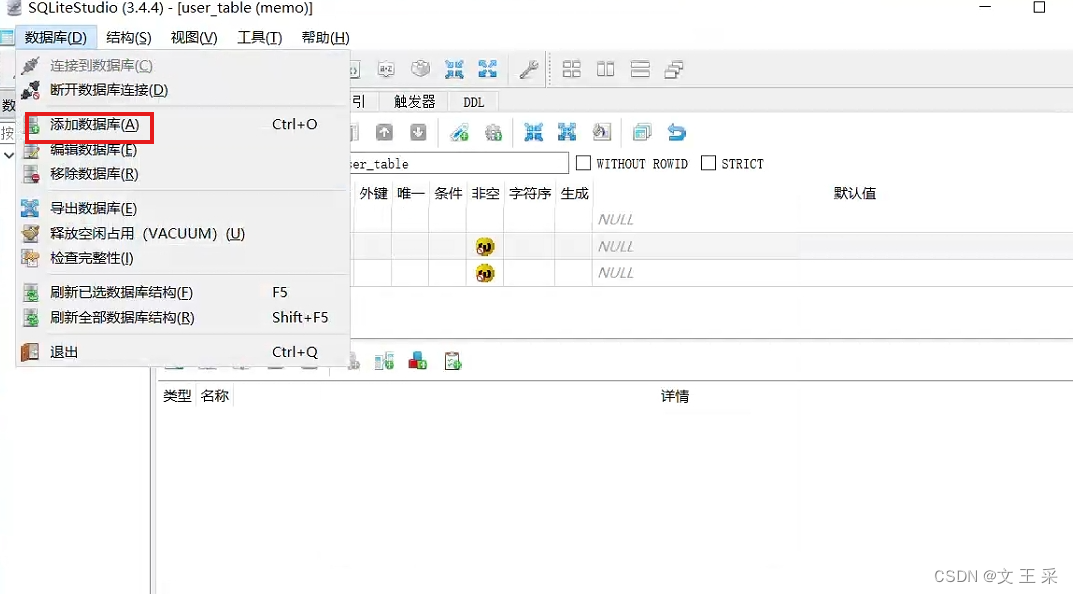Open the 视图(V) menu

pos(194,38)
